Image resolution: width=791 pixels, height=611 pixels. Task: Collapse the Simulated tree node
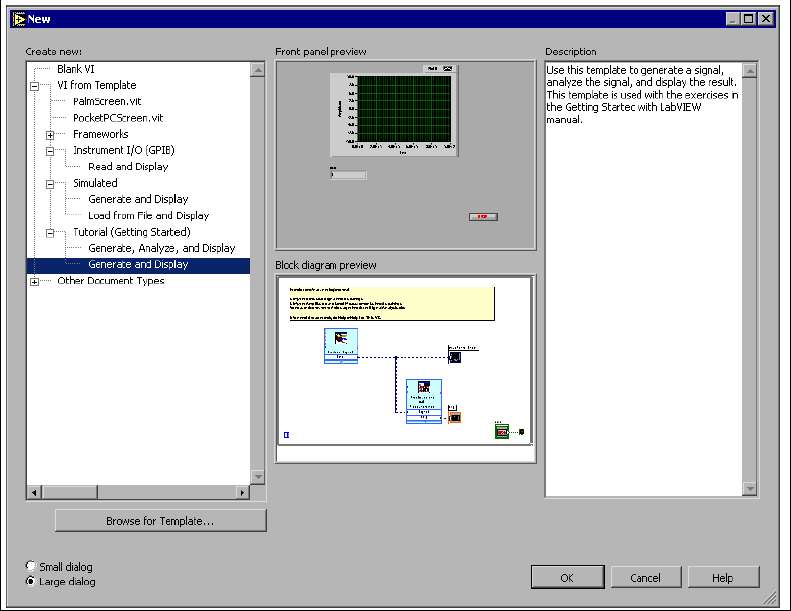(x=50, y=184)
